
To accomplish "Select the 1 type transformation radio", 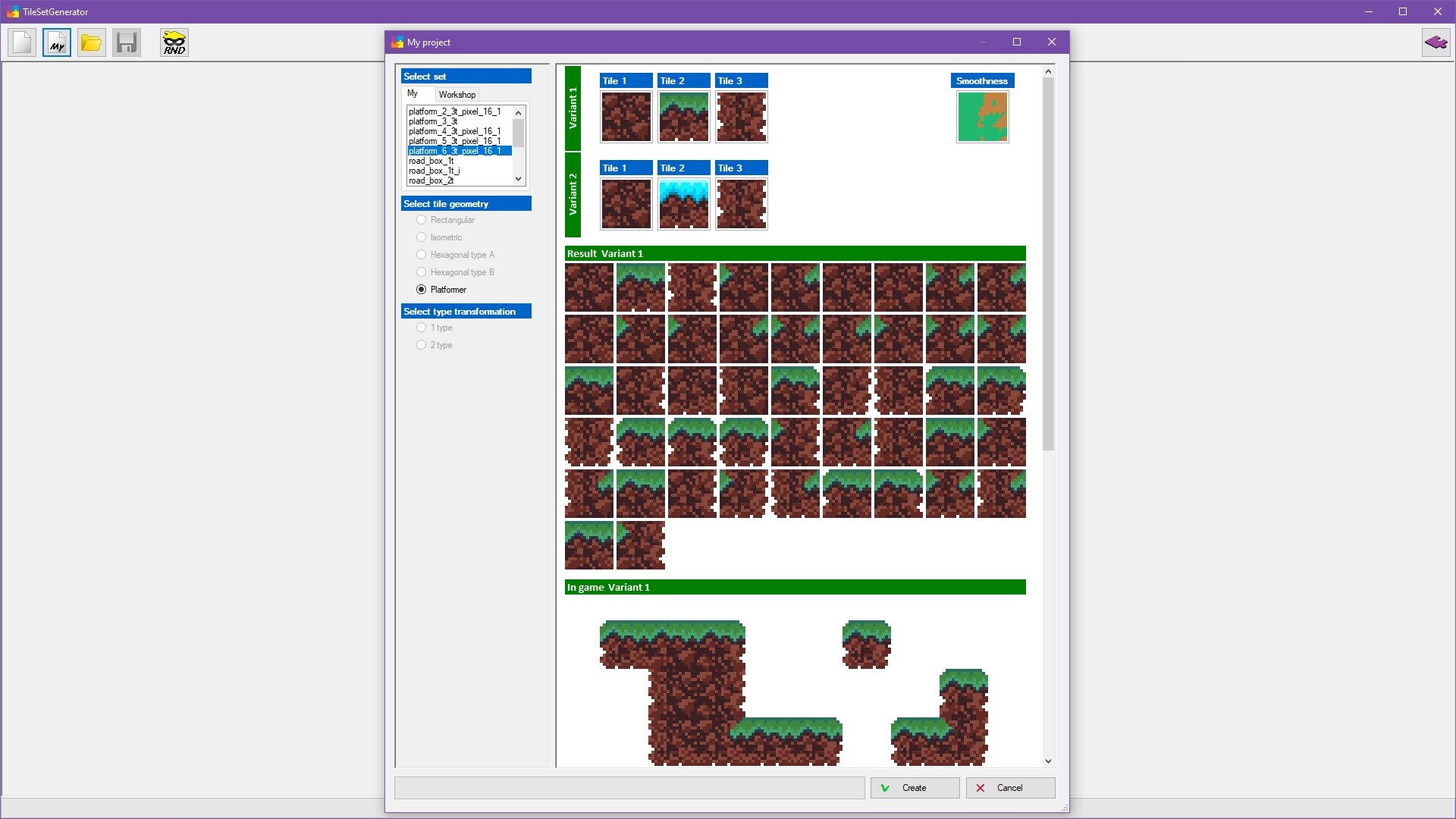I will [x=422, y=328].
